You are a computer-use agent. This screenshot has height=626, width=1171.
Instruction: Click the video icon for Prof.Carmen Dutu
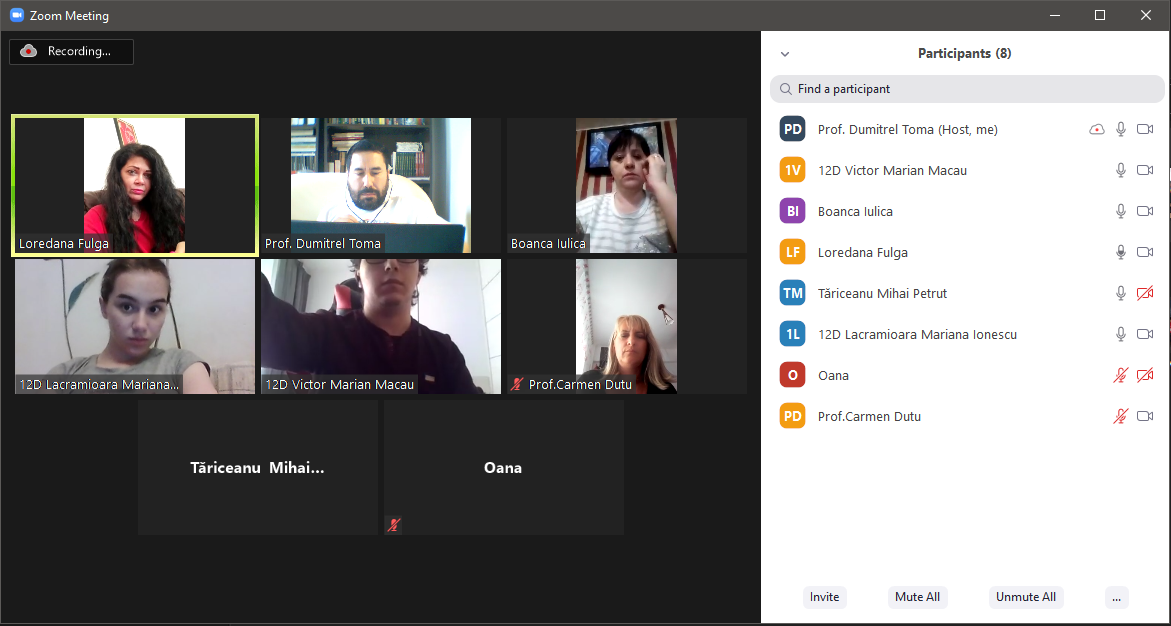[1145, 416]
